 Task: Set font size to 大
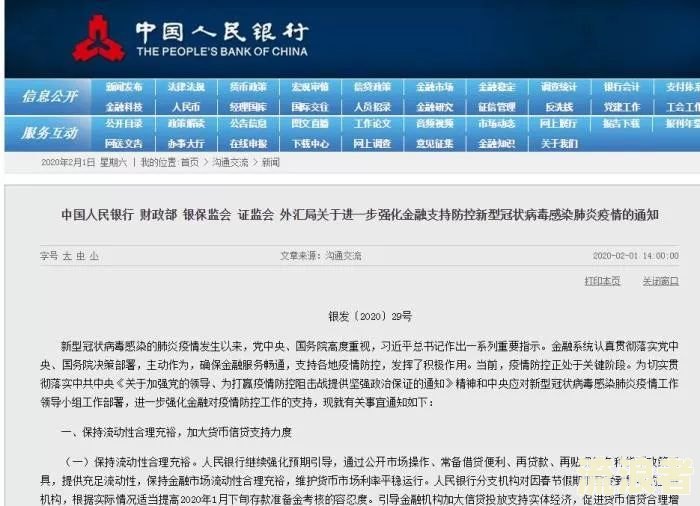pyautogui.click(x=67, y=256)
